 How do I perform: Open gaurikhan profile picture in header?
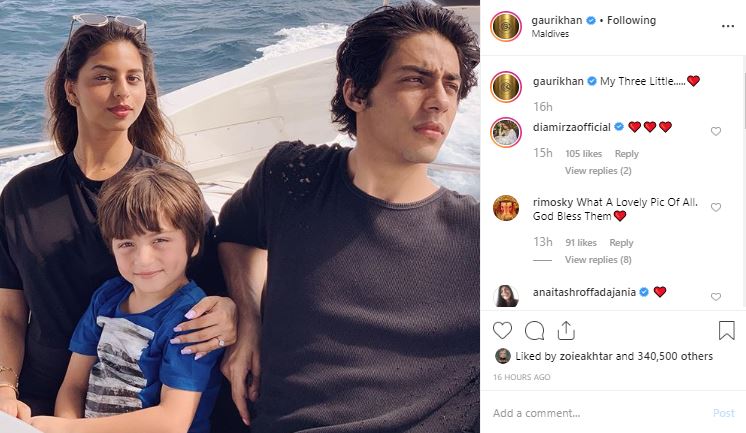[x=506, y=26]
